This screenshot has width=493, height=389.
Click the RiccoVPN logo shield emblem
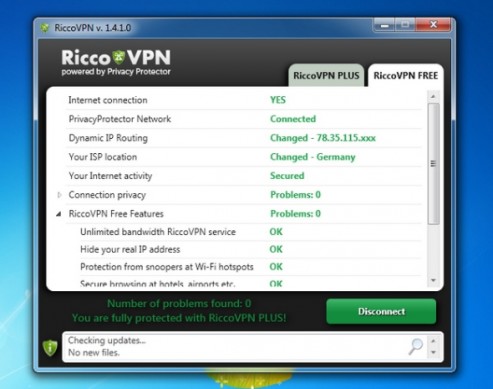(x=118, y=57)
